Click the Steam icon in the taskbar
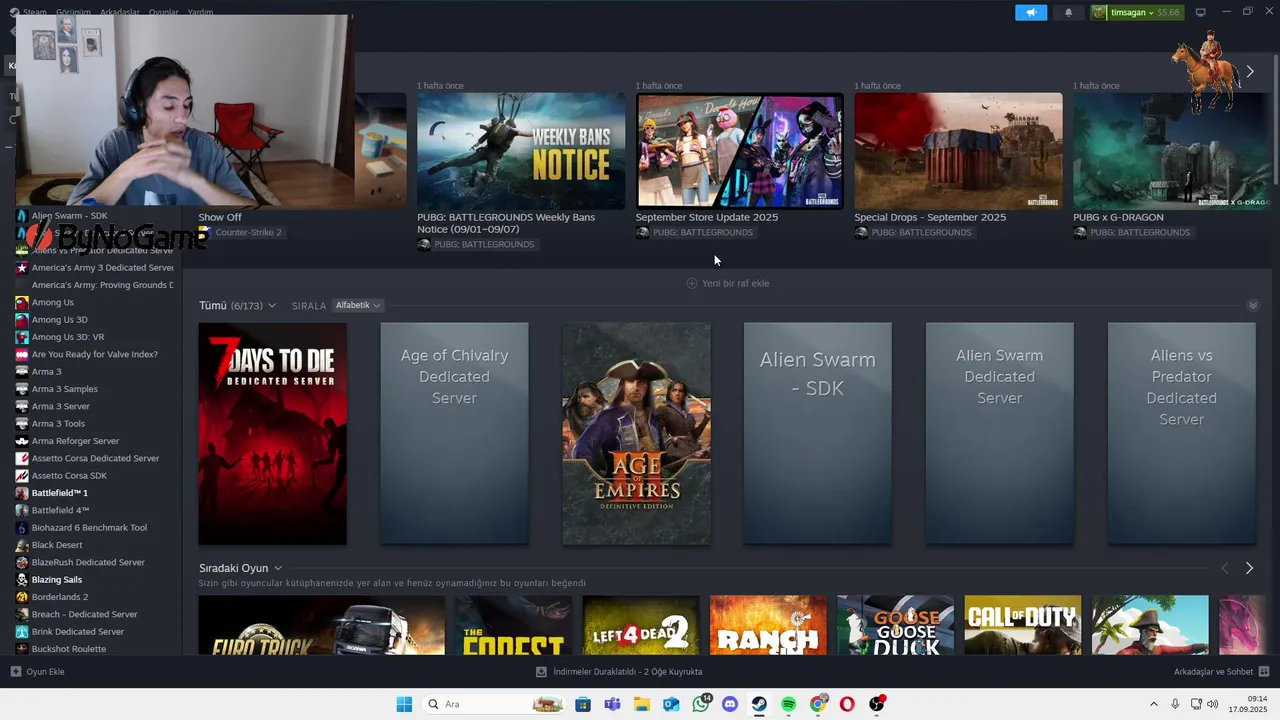 coord(759,704)
